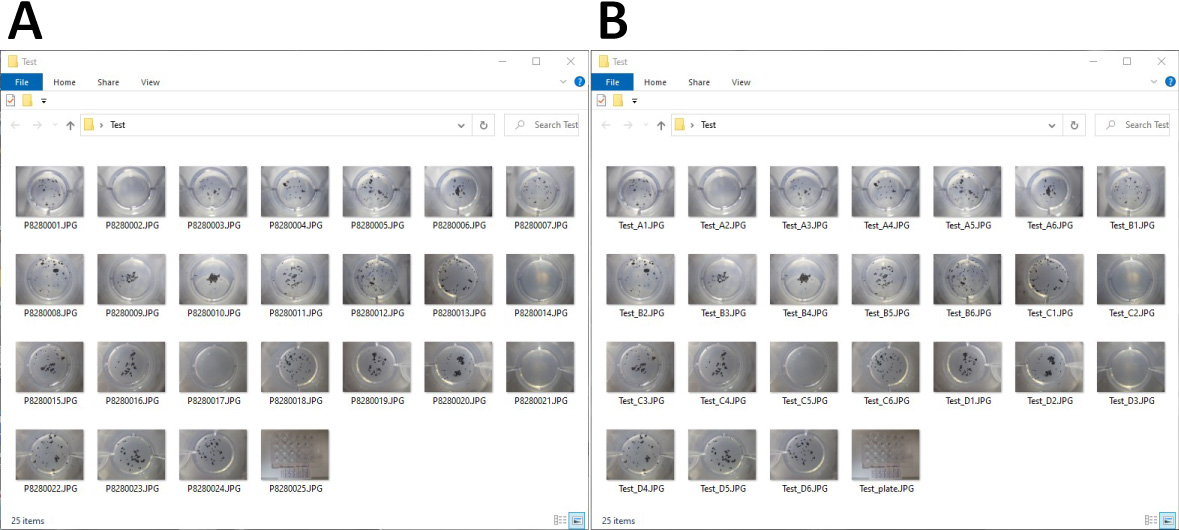Expand the ribbon chevron in window A
Screen dimensions: 1179x530
[564, 82]
